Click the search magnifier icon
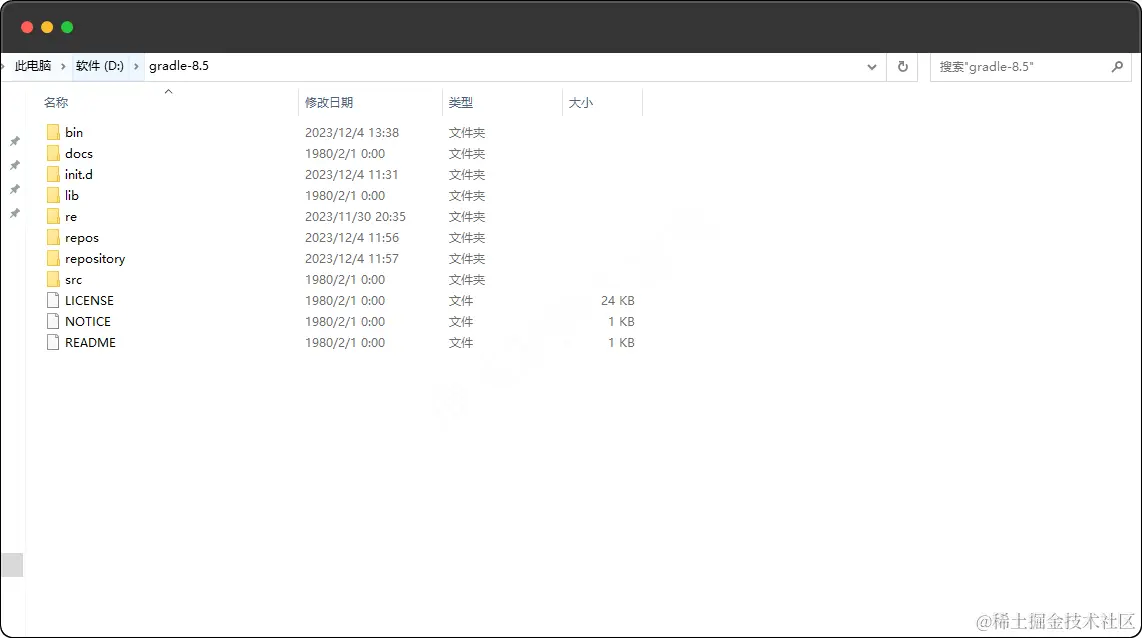This screenshot has width=1142, height=638. [x=1117, y=66]
